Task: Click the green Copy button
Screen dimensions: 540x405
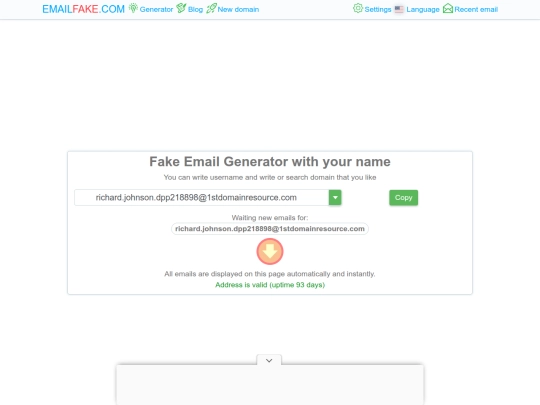Action: (x=404, y=198)
